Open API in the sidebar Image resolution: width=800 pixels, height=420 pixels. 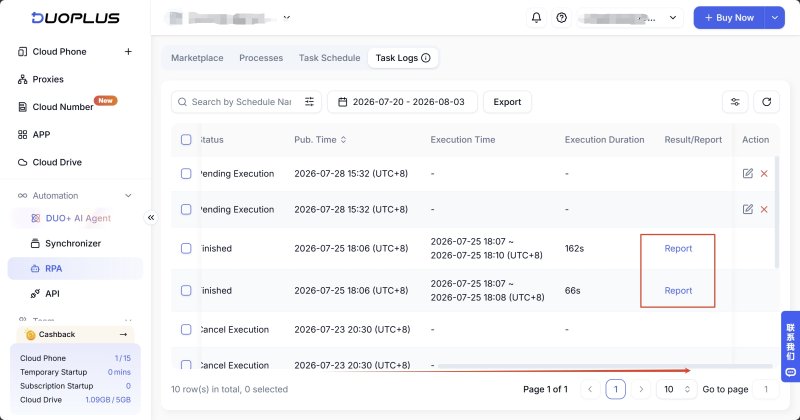52,293
